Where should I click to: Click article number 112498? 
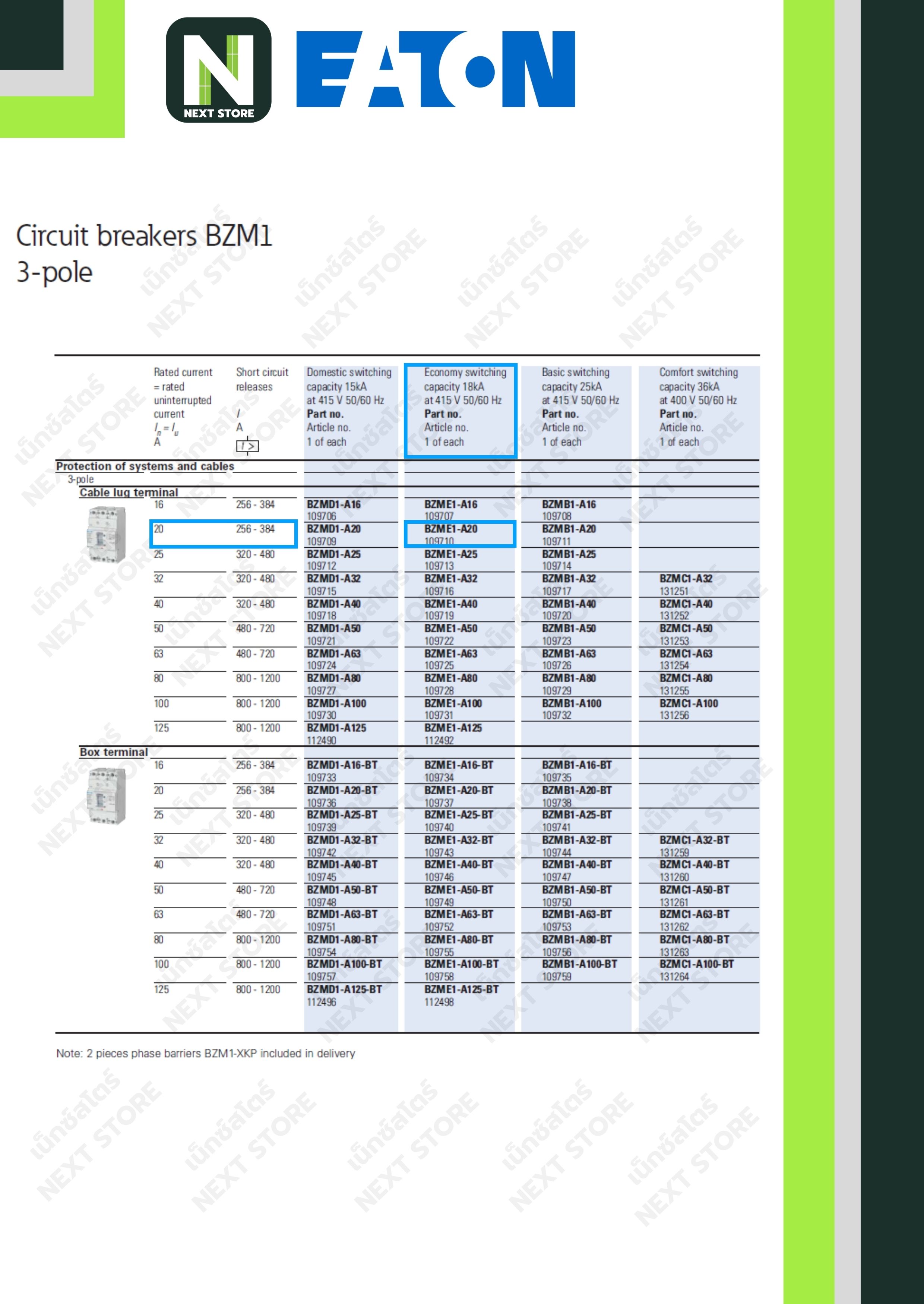point(439,1002)
